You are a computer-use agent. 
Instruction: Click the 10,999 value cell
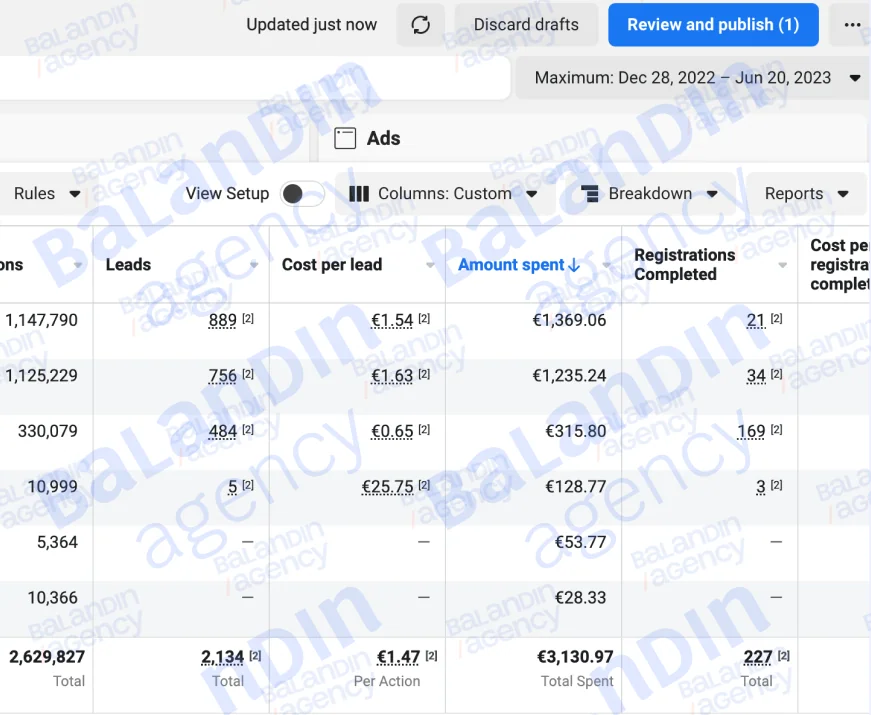[x=53, y=487]
